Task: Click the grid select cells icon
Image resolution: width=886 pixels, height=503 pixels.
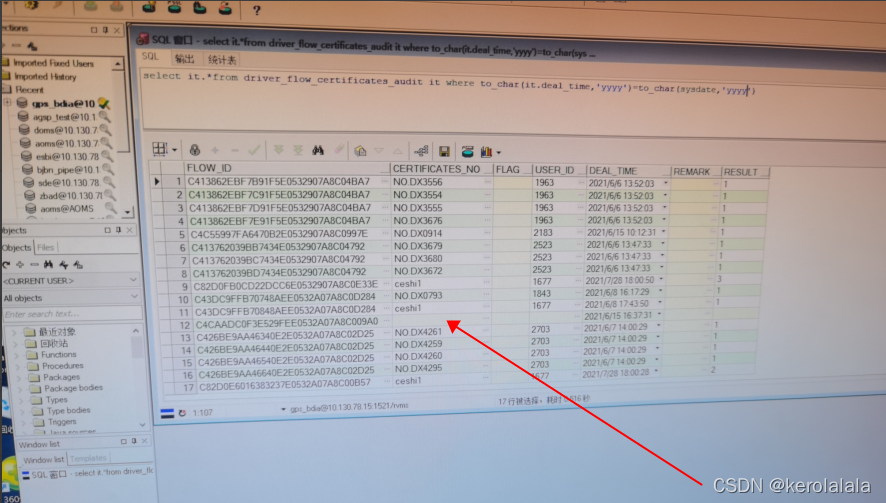Action: [x=160, y=149]
